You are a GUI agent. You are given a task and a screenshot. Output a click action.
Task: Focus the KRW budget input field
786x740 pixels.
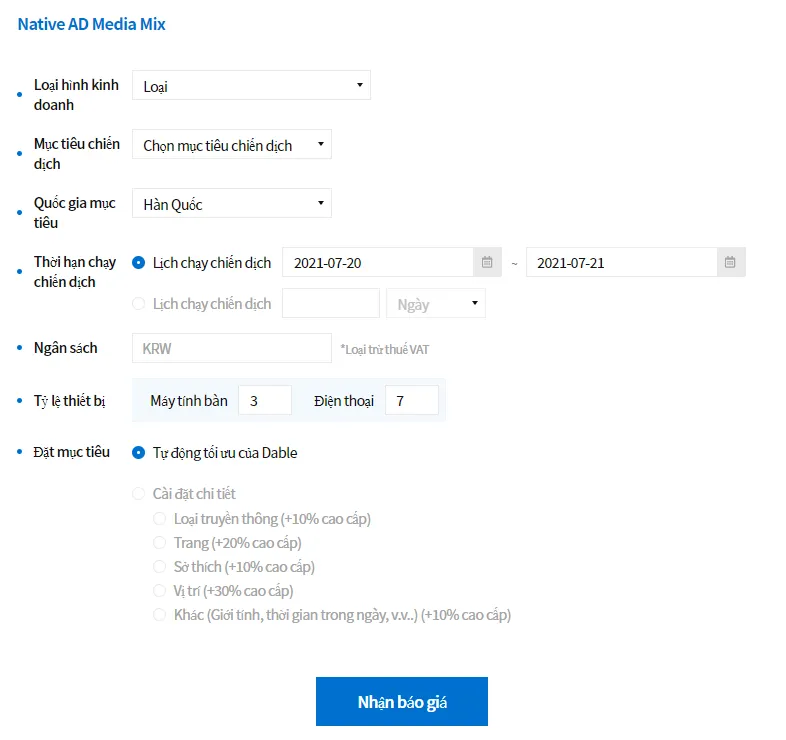(x=232, y=348)
